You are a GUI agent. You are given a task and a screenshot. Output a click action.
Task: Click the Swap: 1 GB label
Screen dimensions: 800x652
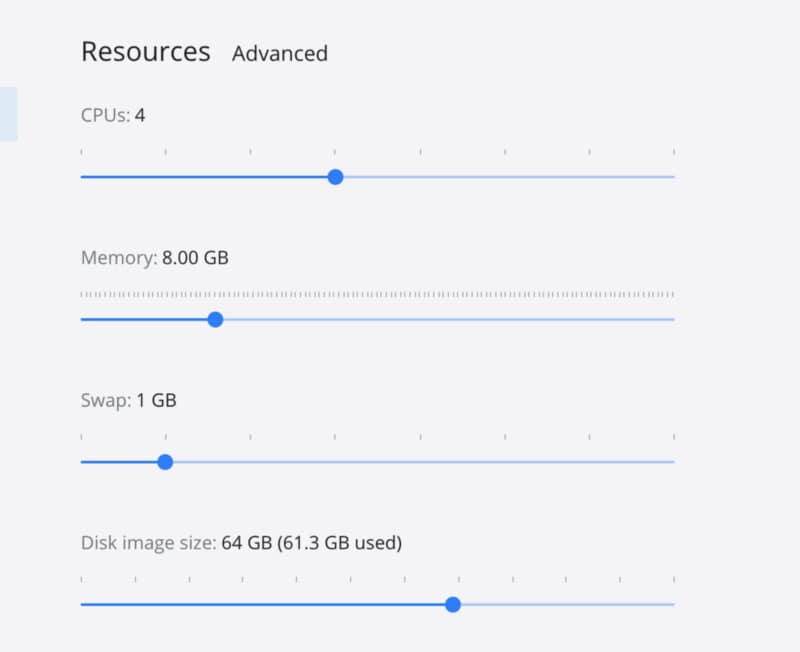(128, 400)
